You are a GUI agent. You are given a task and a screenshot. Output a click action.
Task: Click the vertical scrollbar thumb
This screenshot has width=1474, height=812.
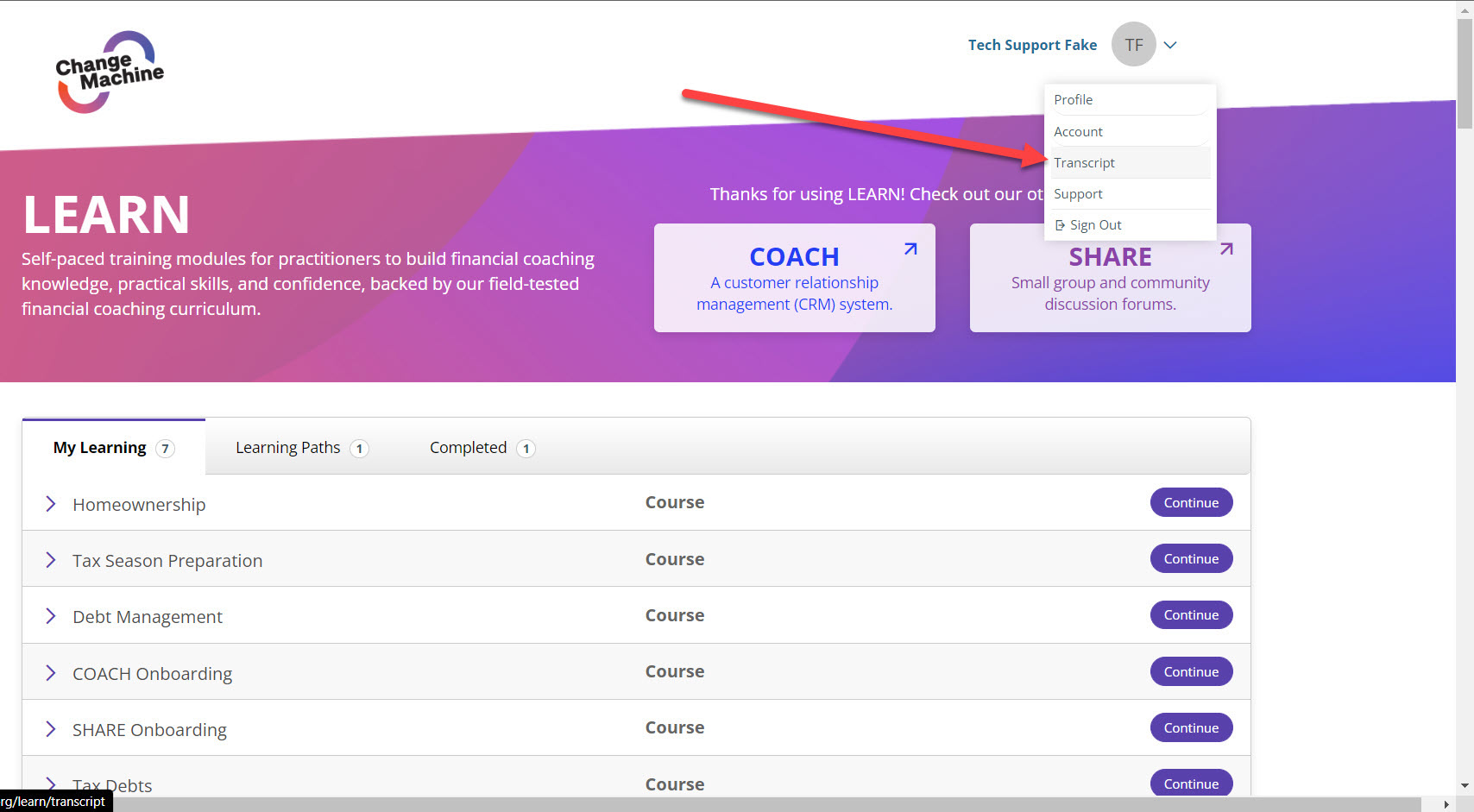(x=1465, y=73)
